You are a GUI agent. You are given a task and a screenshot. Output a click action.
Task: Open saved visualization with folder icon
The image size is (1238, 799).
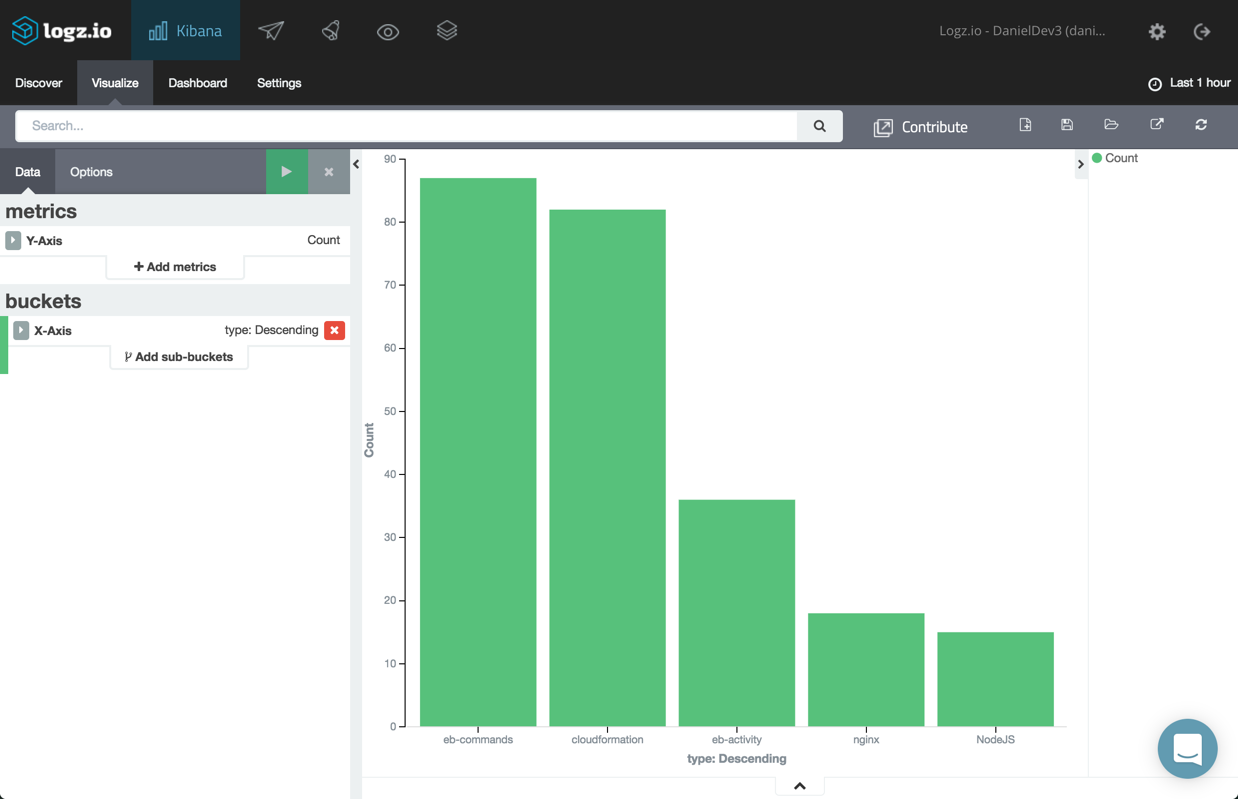pos(1111,125)
